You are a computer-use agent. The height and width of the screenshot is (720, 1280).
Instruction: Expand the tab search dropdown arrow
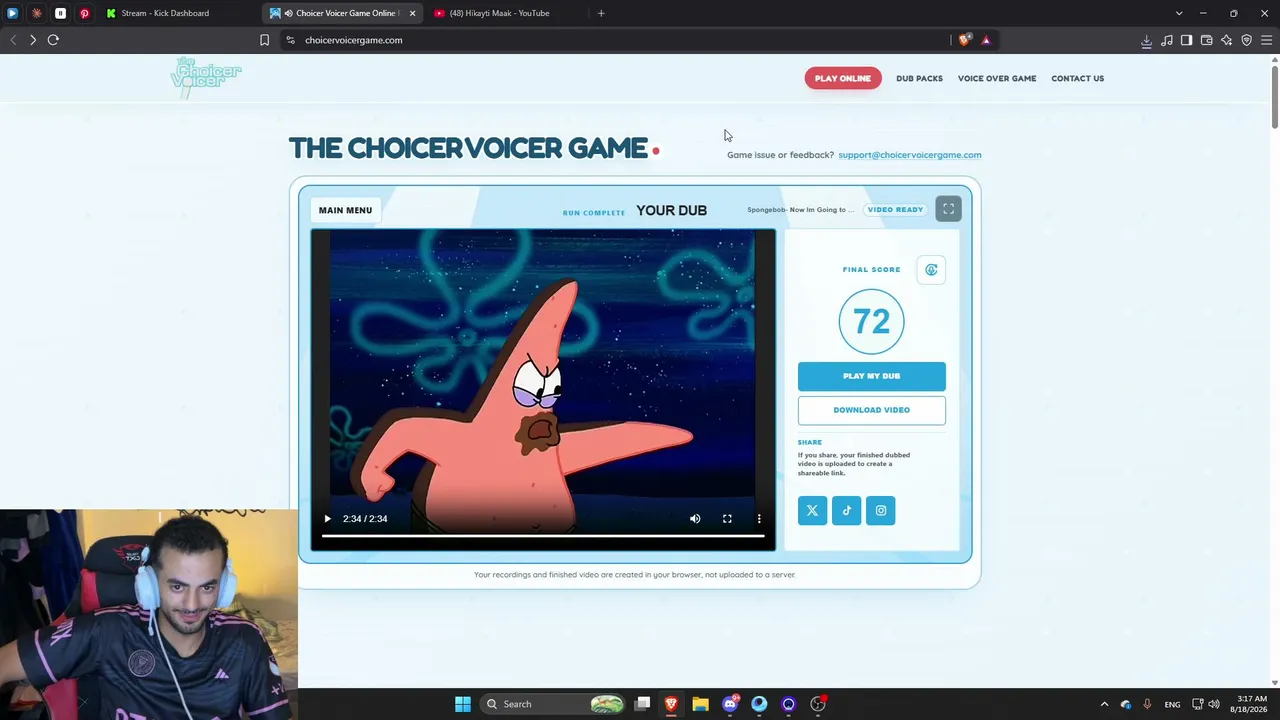coord(1179,13)
